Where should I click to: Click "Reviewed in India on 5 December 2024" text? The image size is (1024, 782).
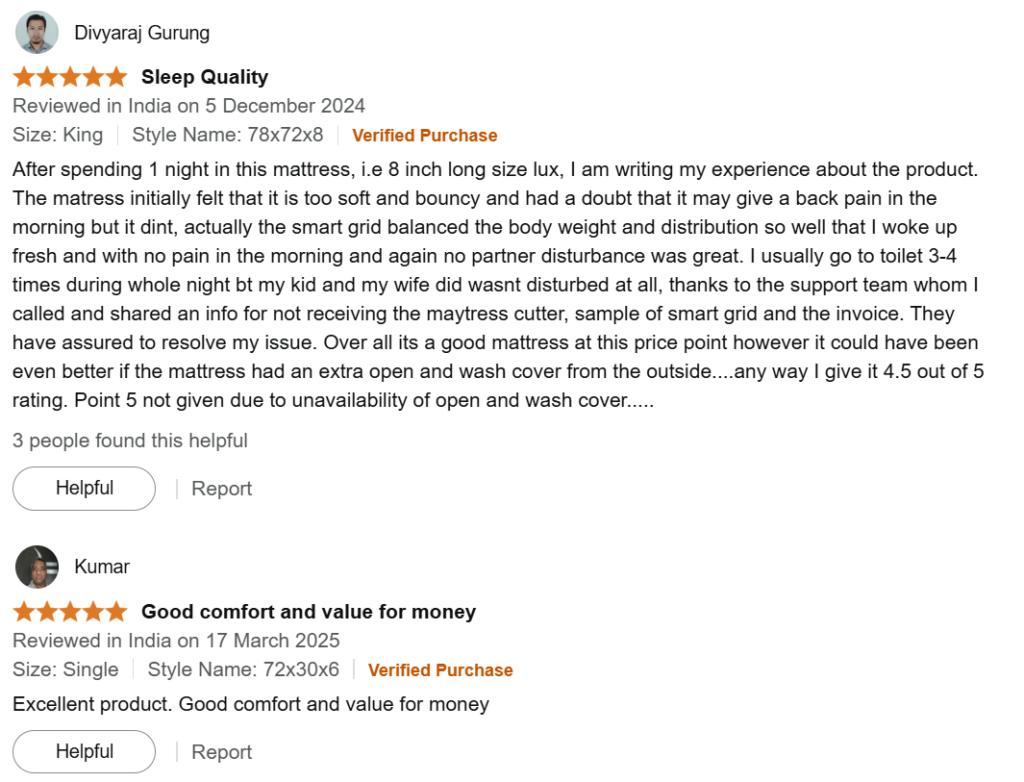click(x=189, y=106)
